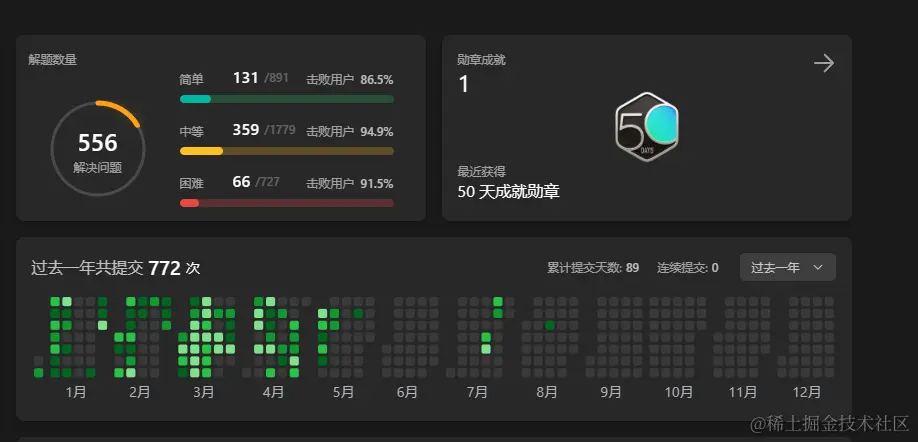The image size is (918, 442).
Task: Click the 解决问题 label inside the ring
Action: (98, 168)
